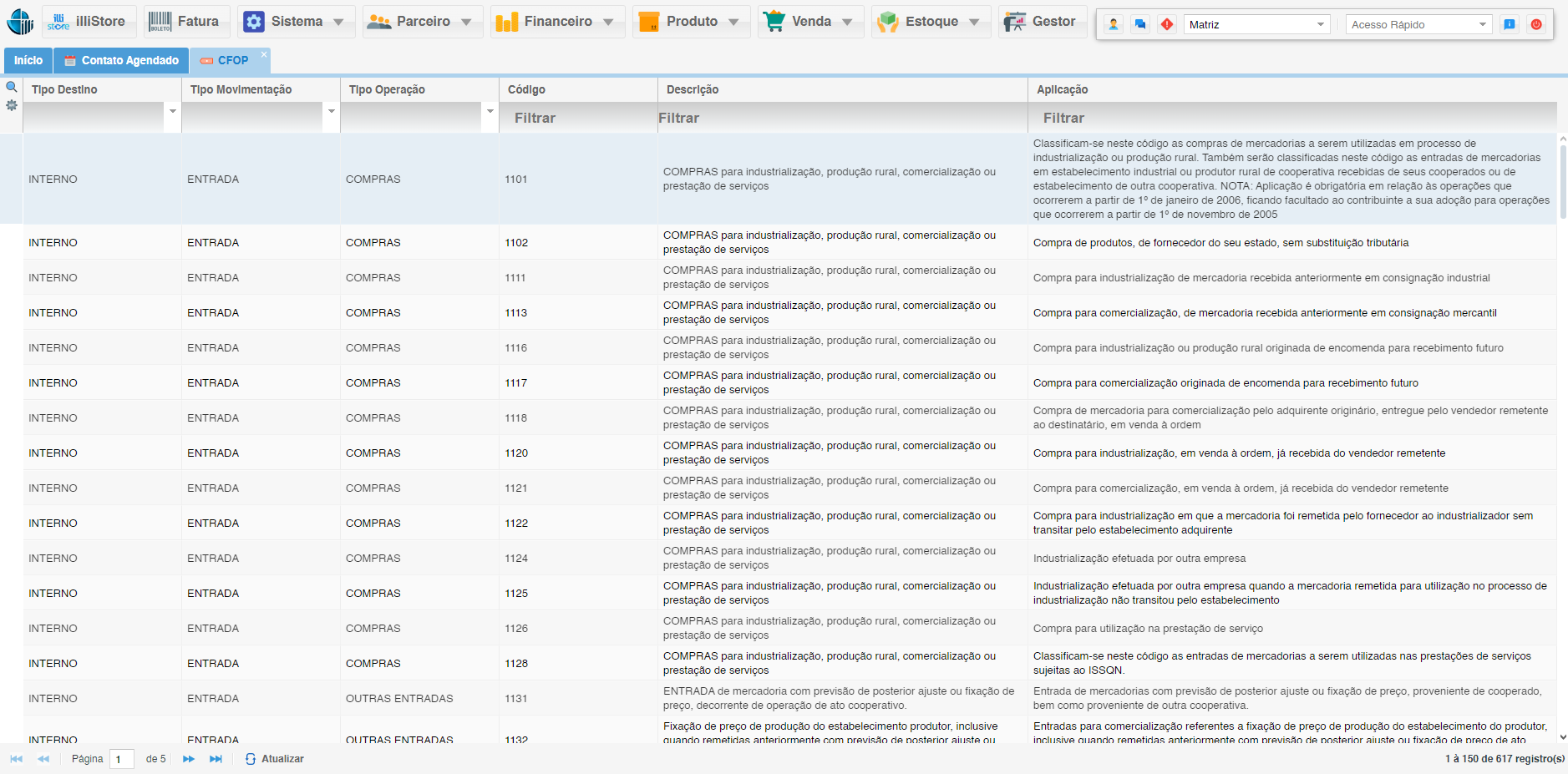Open the grid settings gear icon
The image size is (1568, 774).
point(12,105)
